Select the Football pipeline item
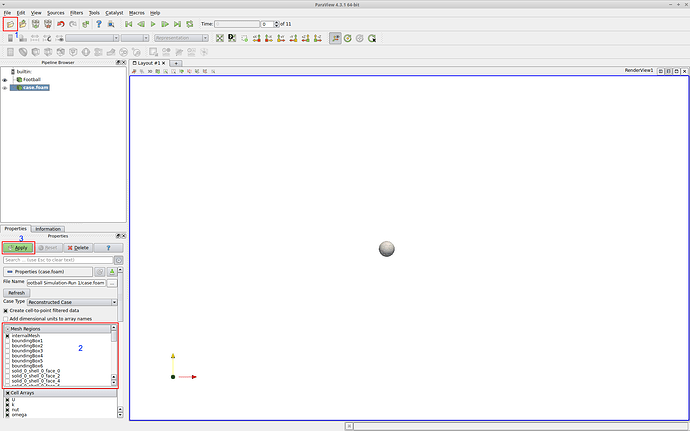 pyautogui.click(x=32, y=80)
